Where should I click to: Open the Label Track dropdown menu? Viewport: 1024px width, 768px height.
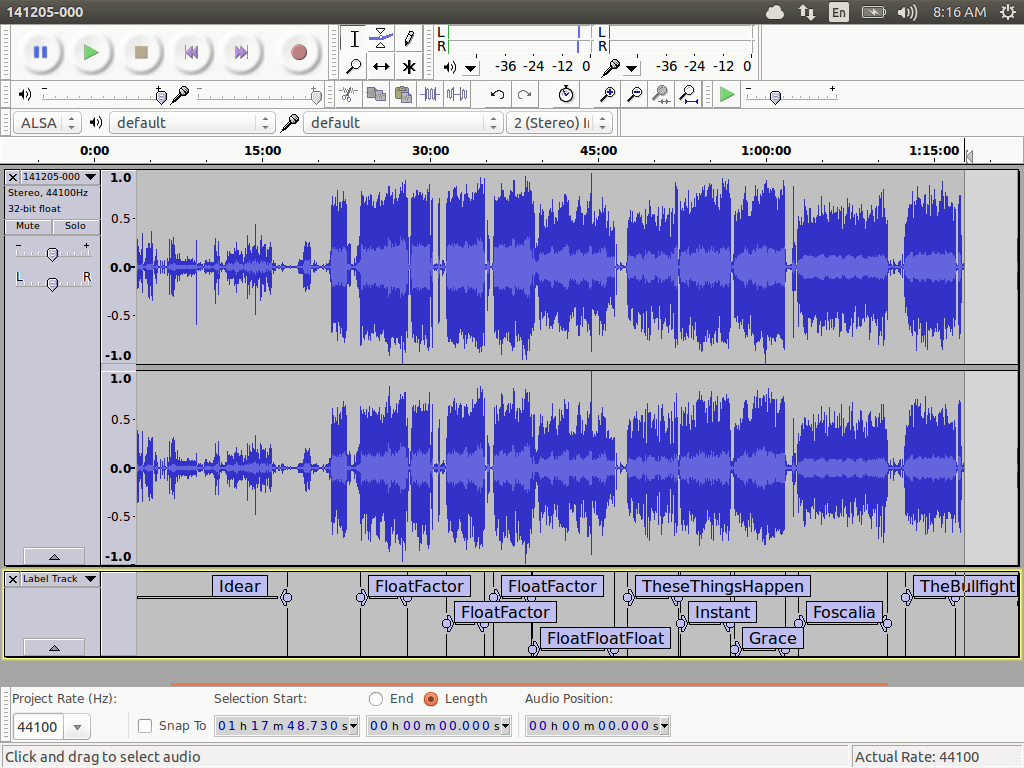point(59,579)
